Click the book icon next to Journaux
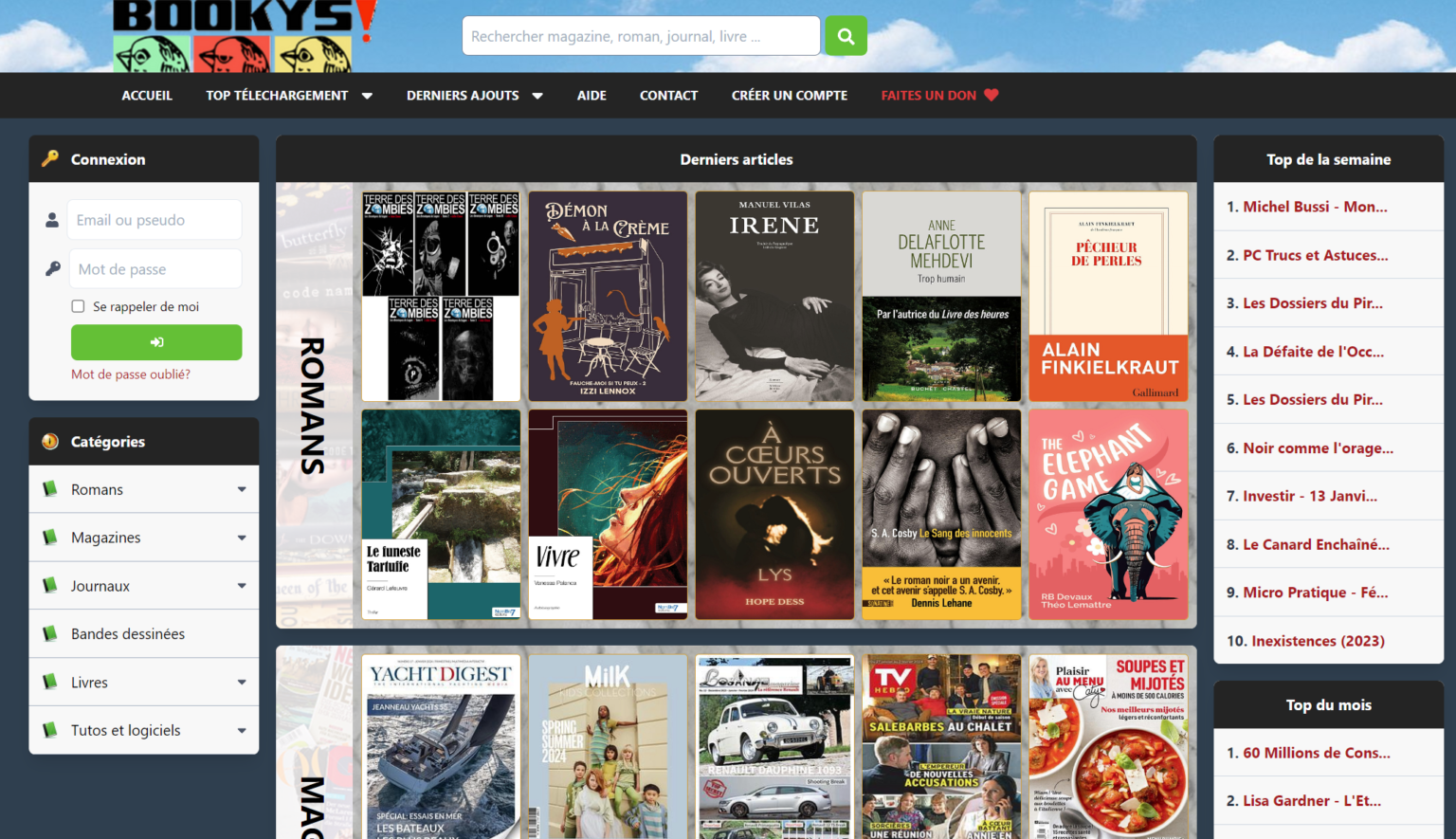1456x839 pixels. pyautogui.click(x=50, y=586)
